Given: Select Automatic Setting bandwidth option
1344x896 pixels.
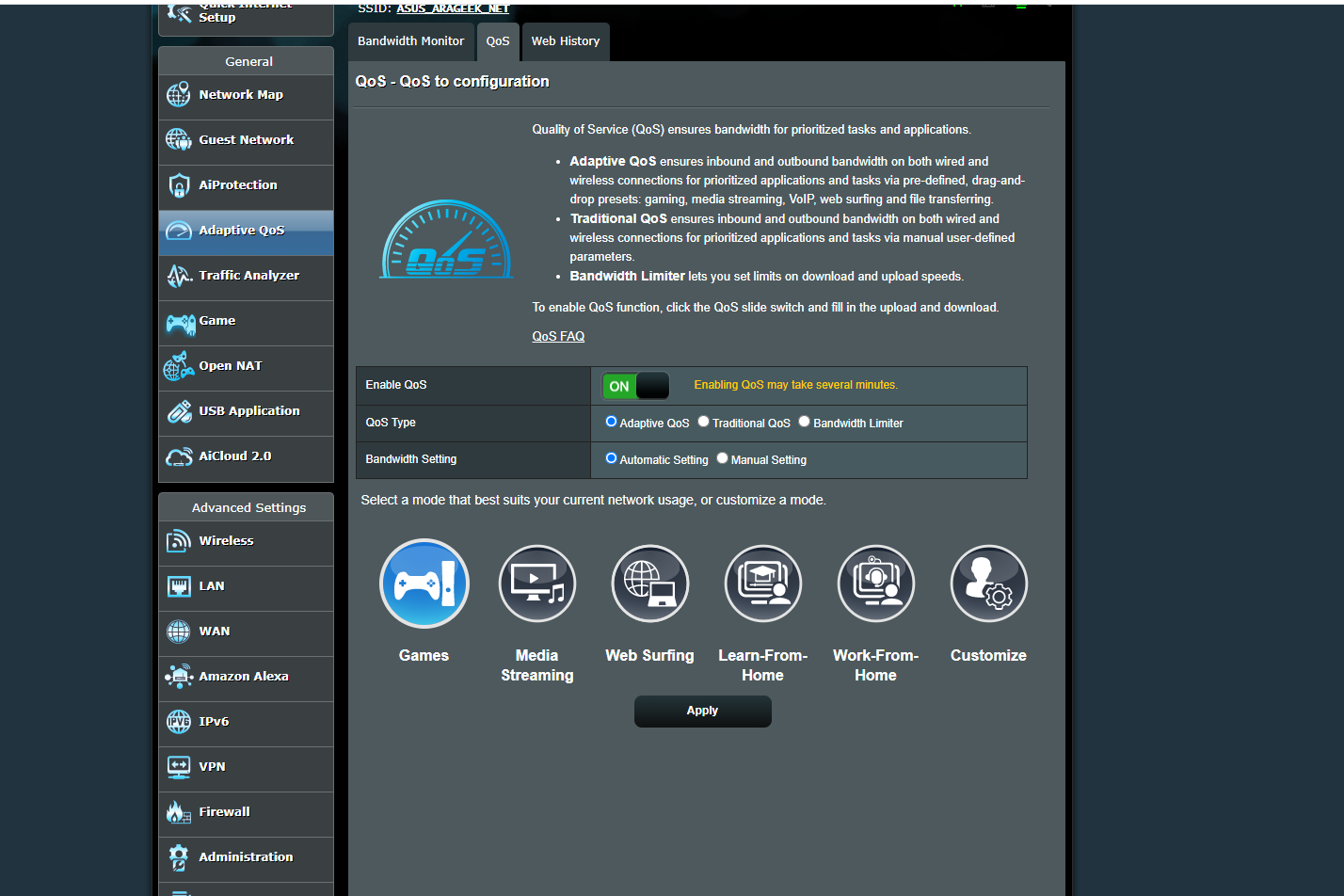Looking at the screenshot, I should pyautogui.click(x=611, y=458).
